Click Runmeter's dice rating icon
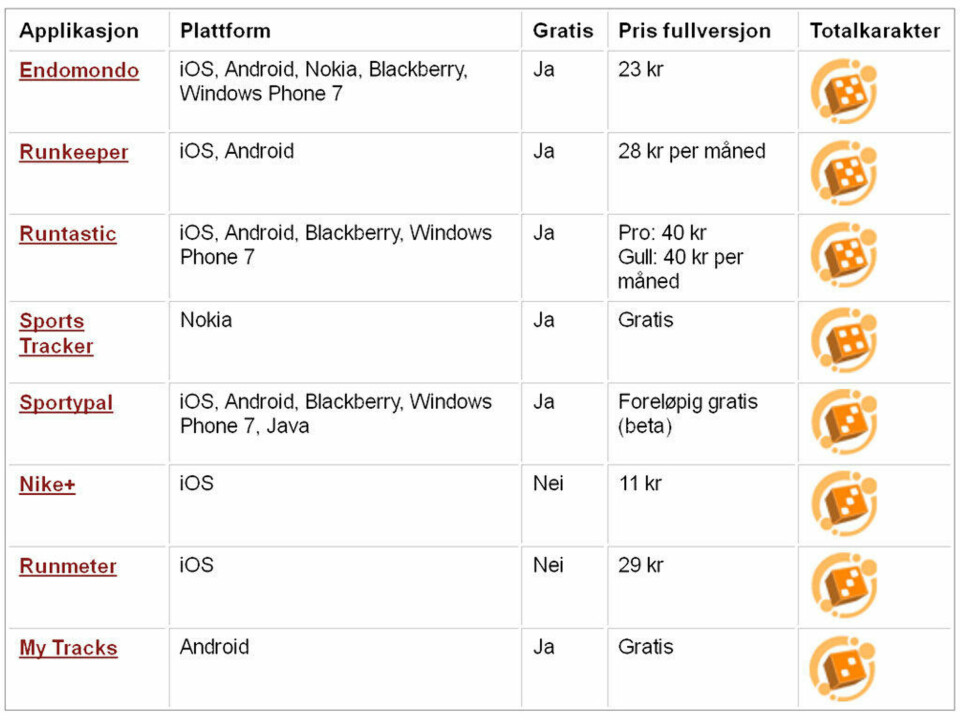The image size is (960, 720). 844,586
